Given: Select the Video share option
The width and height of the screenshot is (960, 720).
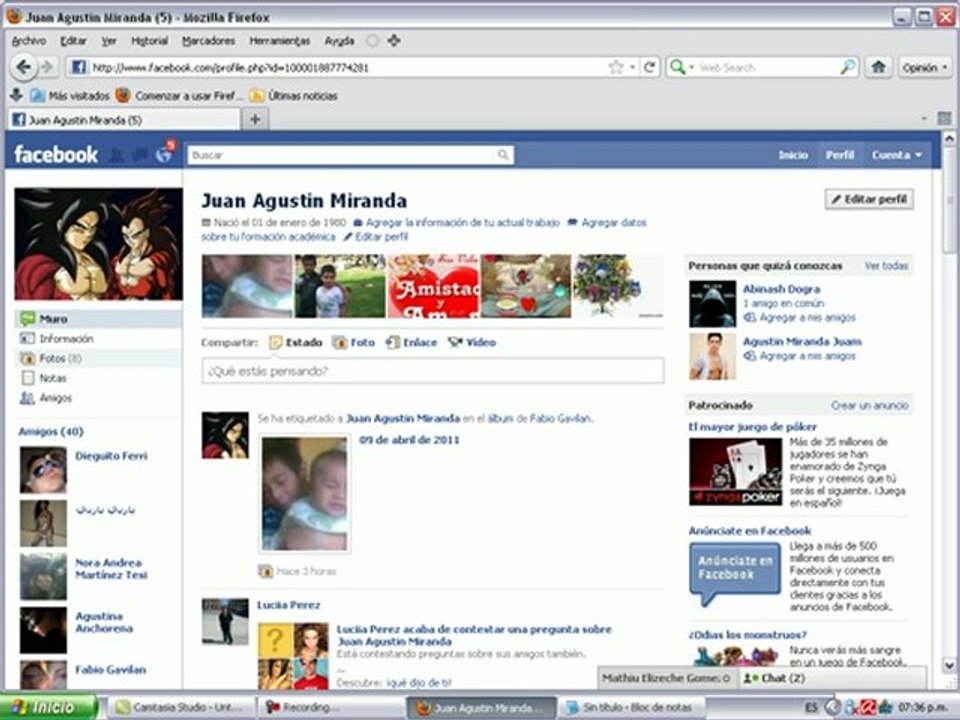Looking at the screenshot, I should (472, 342).
